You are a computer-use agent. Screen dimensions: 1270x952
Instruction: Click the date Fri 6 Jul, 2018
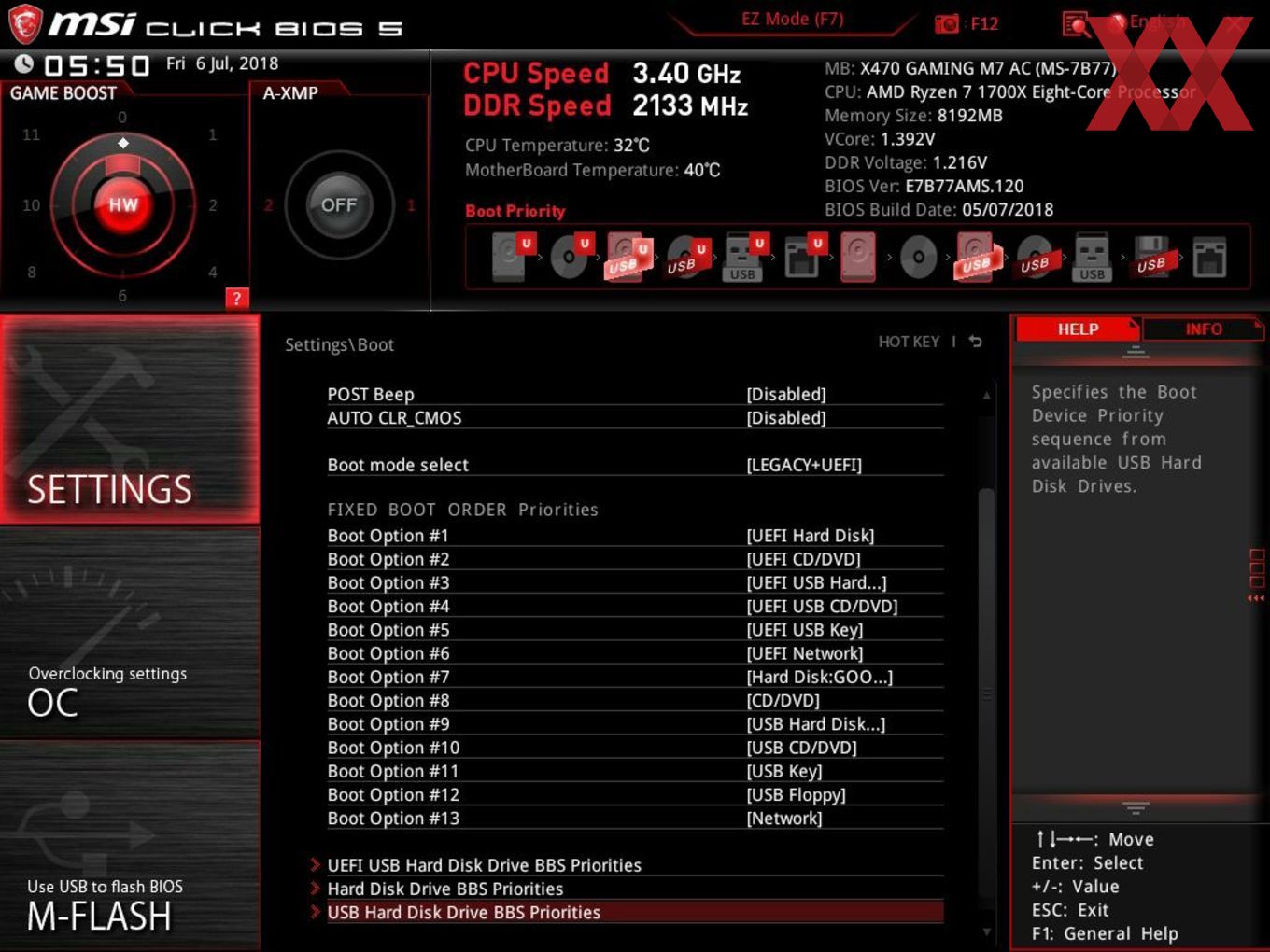pos(222,63)
